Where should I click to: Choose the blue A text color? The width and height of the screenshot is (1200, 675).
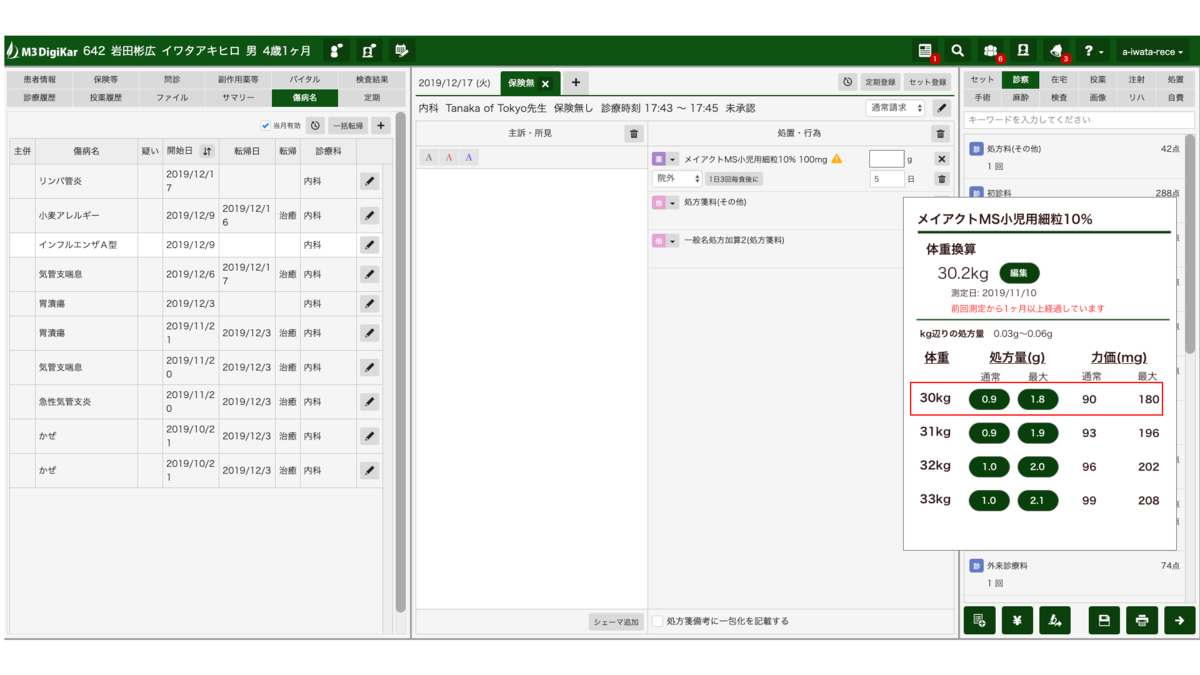click(x=469, y=157)
